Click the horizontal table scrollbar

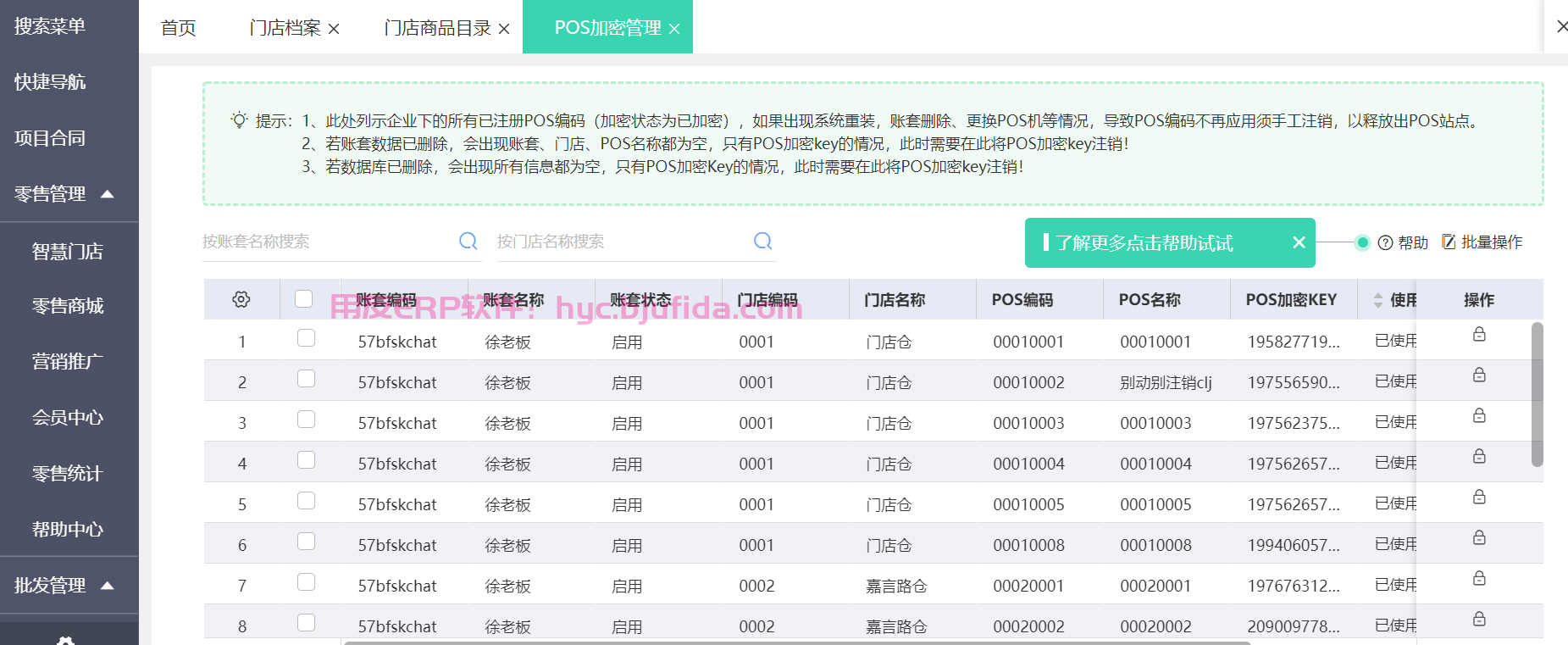796,642
